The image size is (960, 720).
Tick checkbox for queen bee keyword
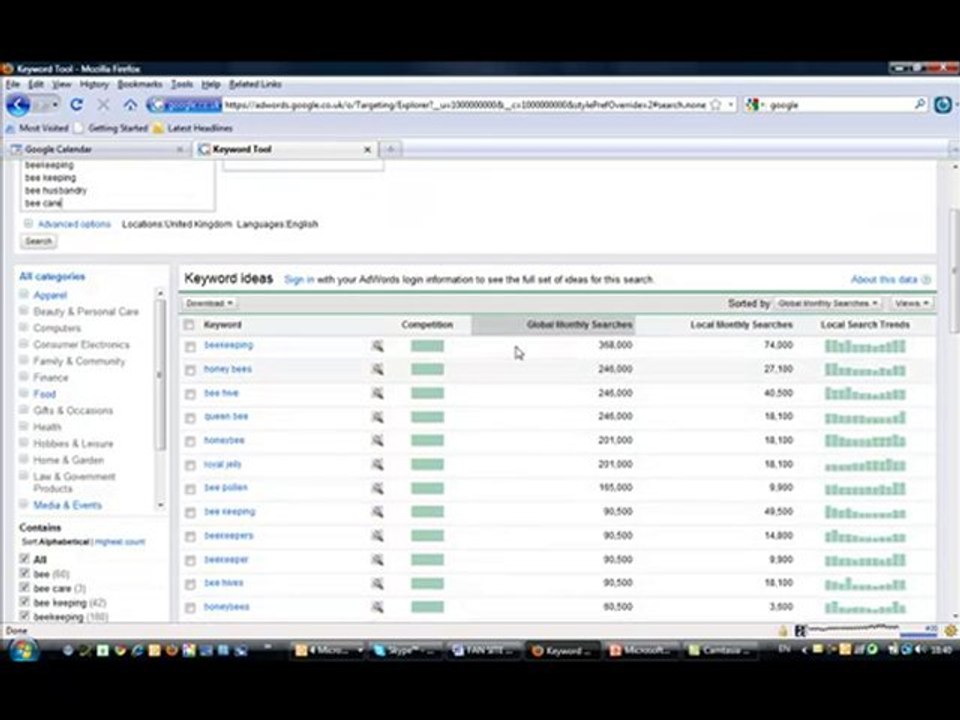pyautogui.click(x=190, y=418)
